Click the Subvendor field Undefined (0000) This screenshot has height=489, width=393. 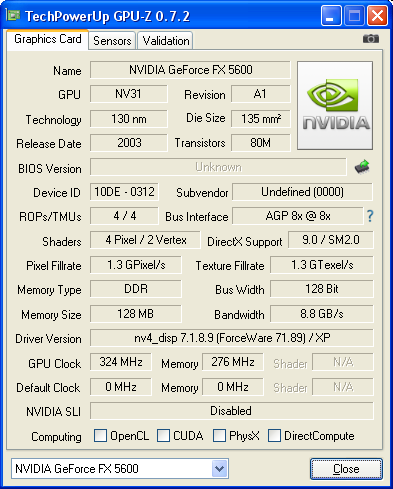[x=302, y=192]
